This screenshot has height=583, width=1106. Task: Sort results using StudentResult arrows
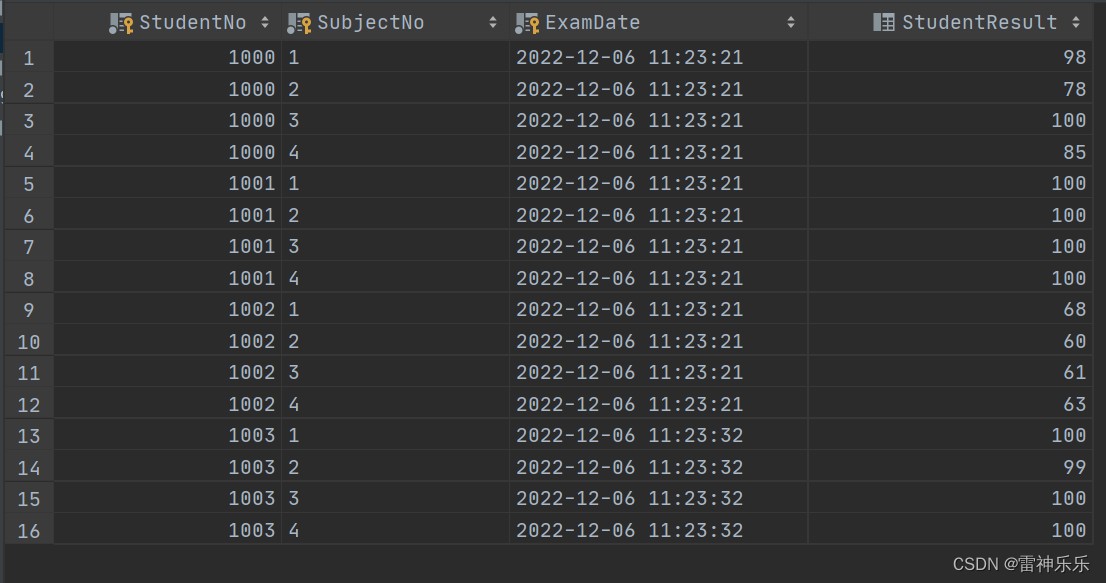tap(1076, 23)
